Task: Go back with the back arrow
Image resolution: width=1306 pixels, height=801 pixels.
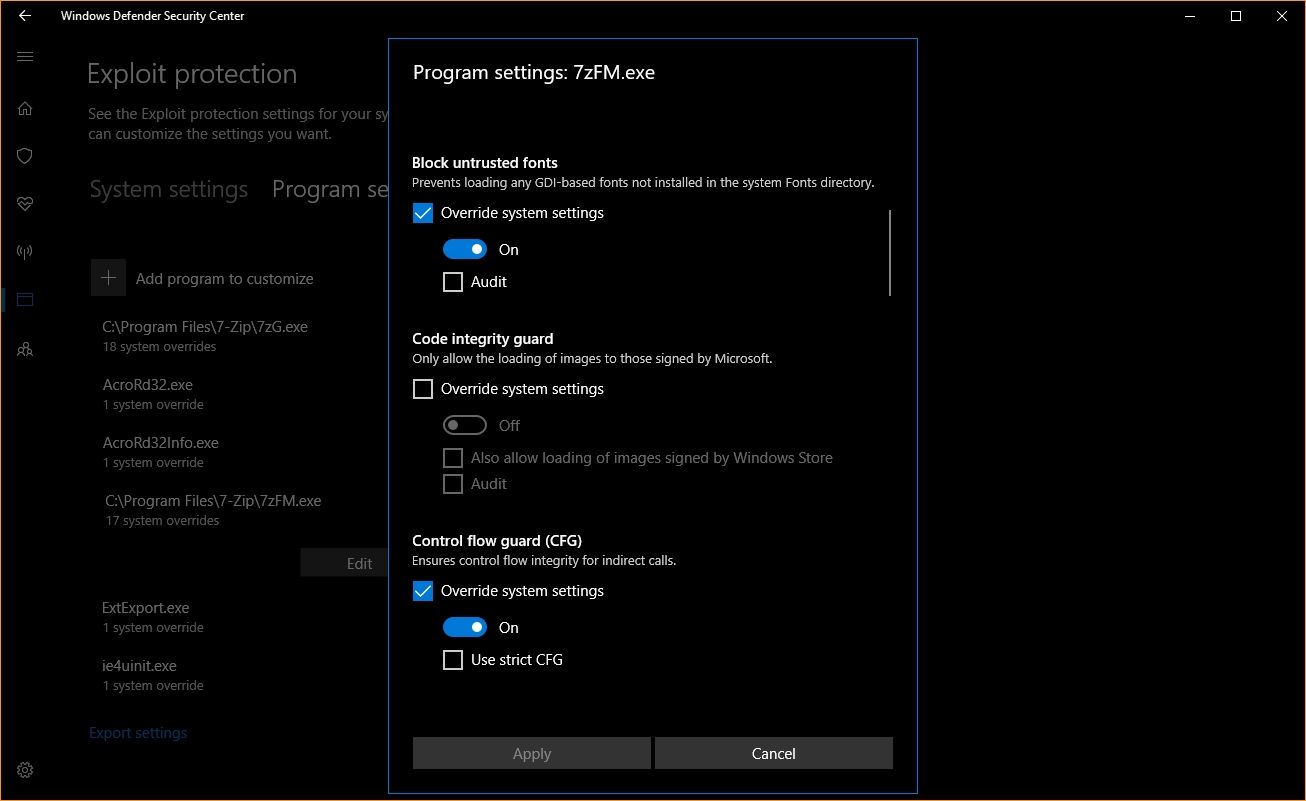Action: (25, 16)
